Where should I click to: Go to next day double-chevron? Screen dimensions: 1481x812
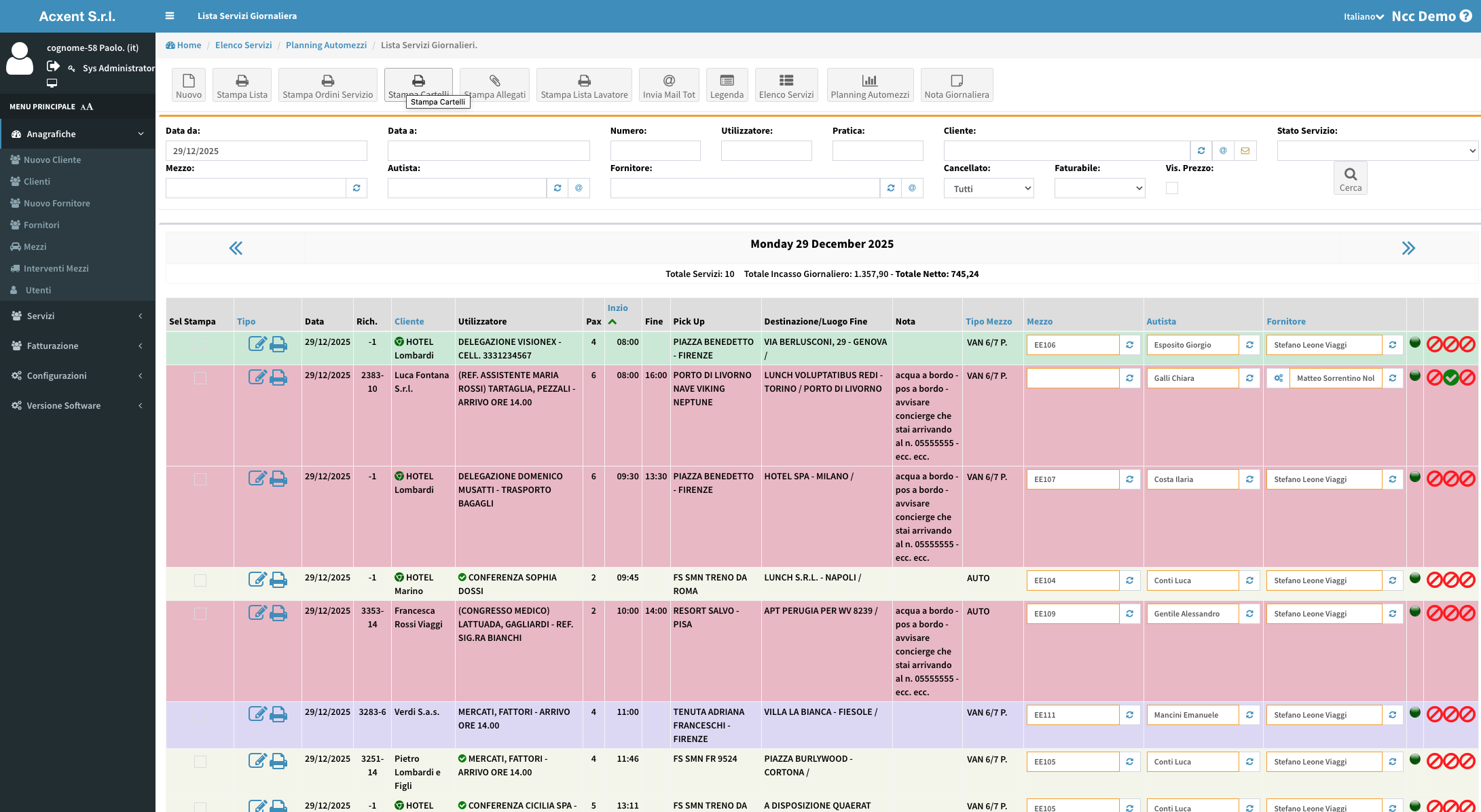pyautogui.click(x=1408, y=248)
